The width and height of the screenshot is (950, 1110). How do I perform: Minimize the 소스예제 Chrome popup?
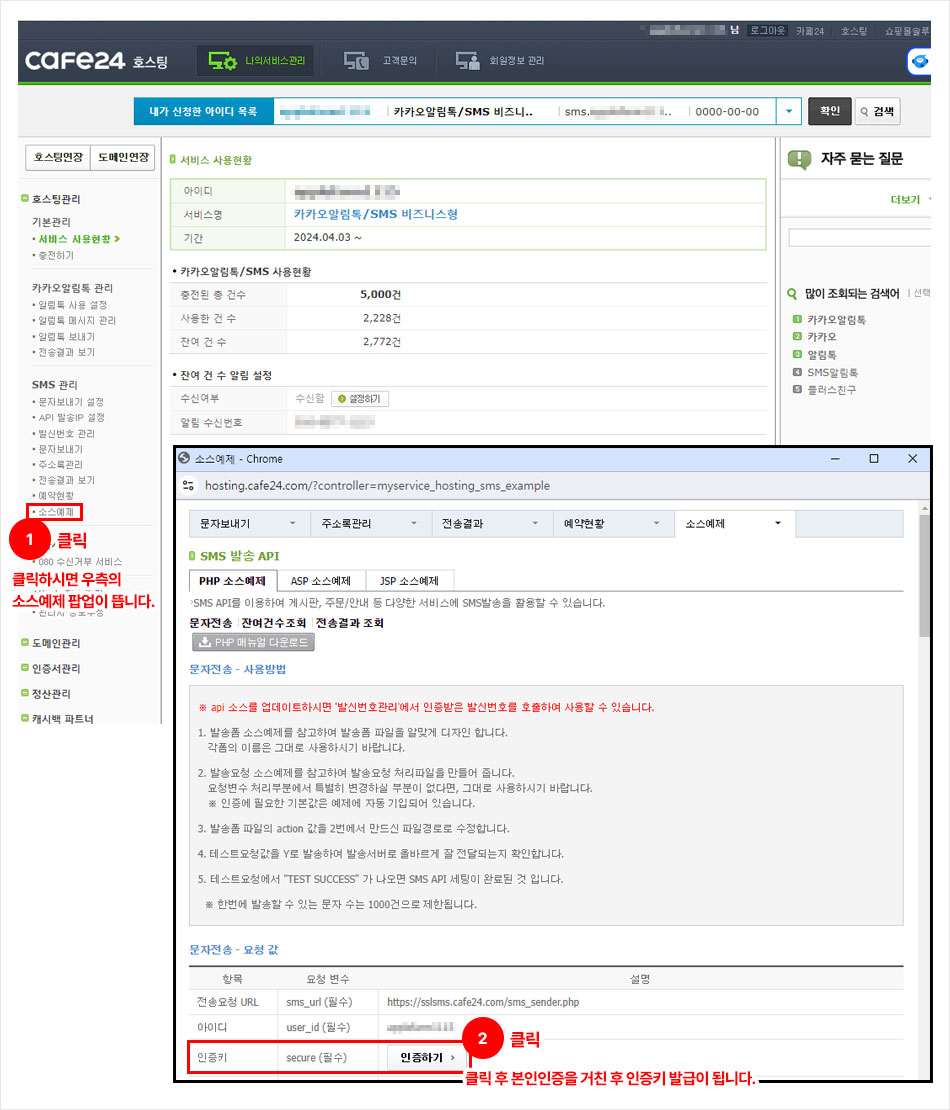point(835,459)
